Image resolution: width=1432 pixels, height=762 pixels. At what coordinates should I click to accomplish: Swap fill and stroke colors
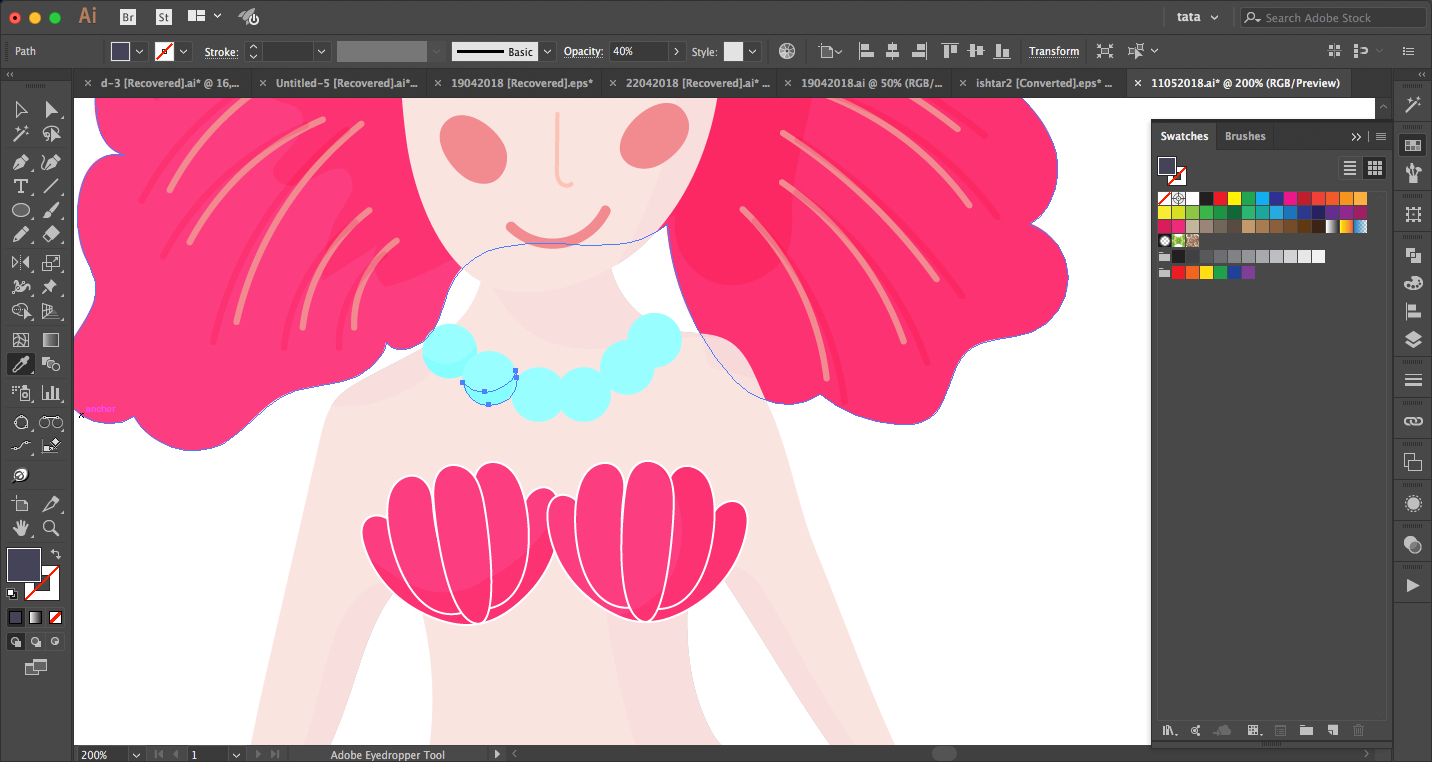(56, 554)
